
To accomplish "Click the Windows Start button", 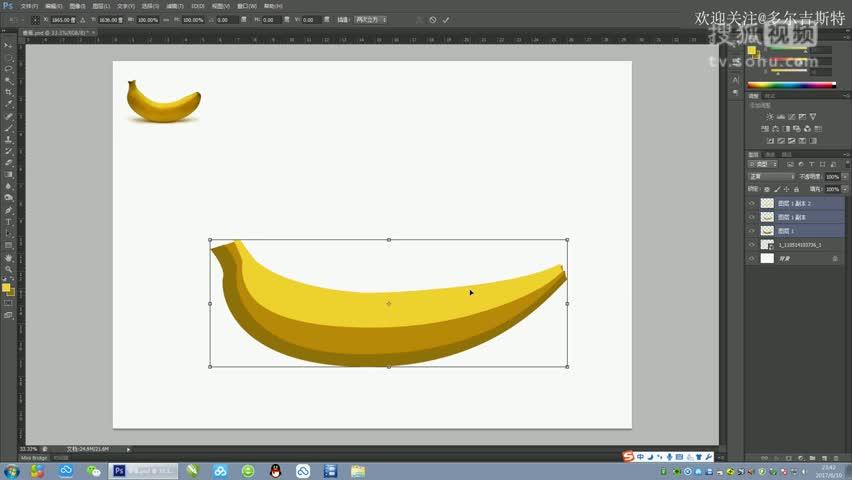I will click(12, 470).
